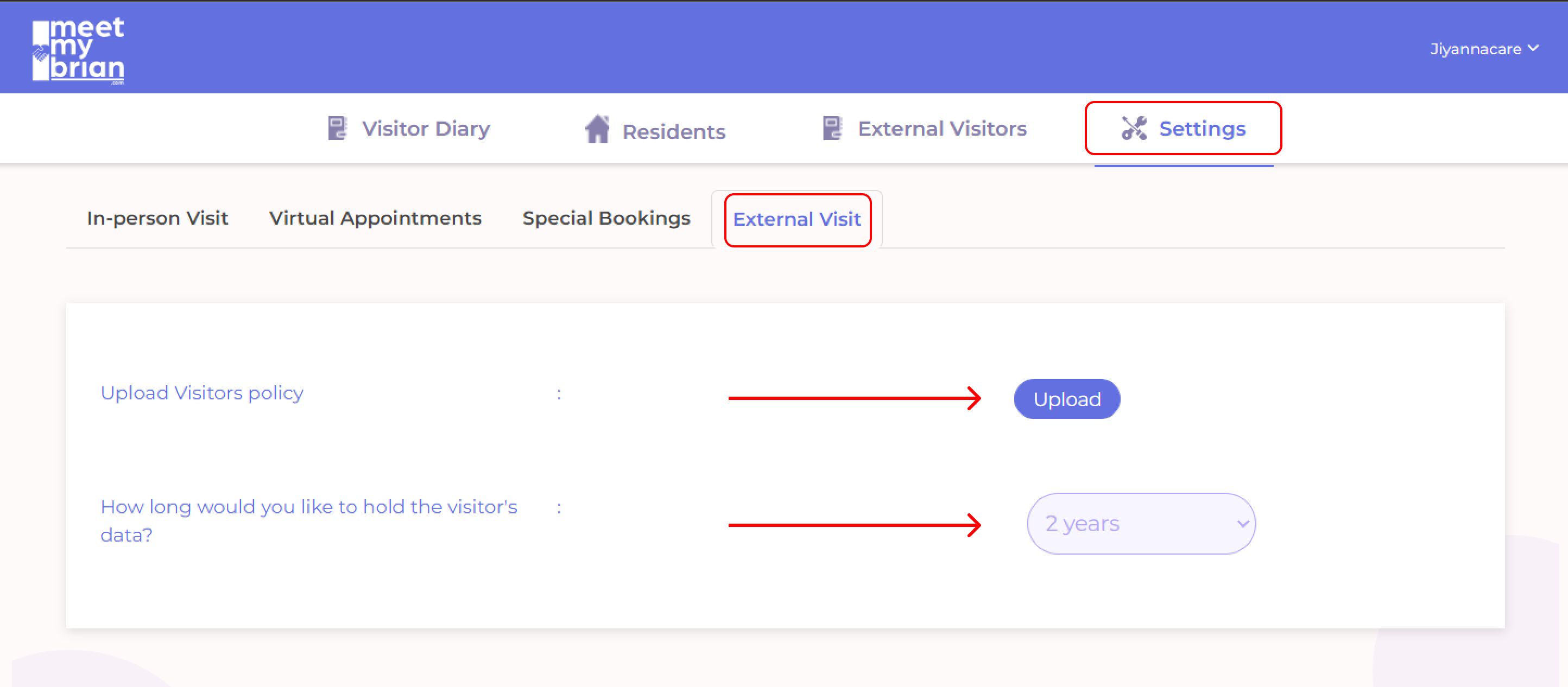Click the Visitor Diary notebook icon

click(337, 129)
